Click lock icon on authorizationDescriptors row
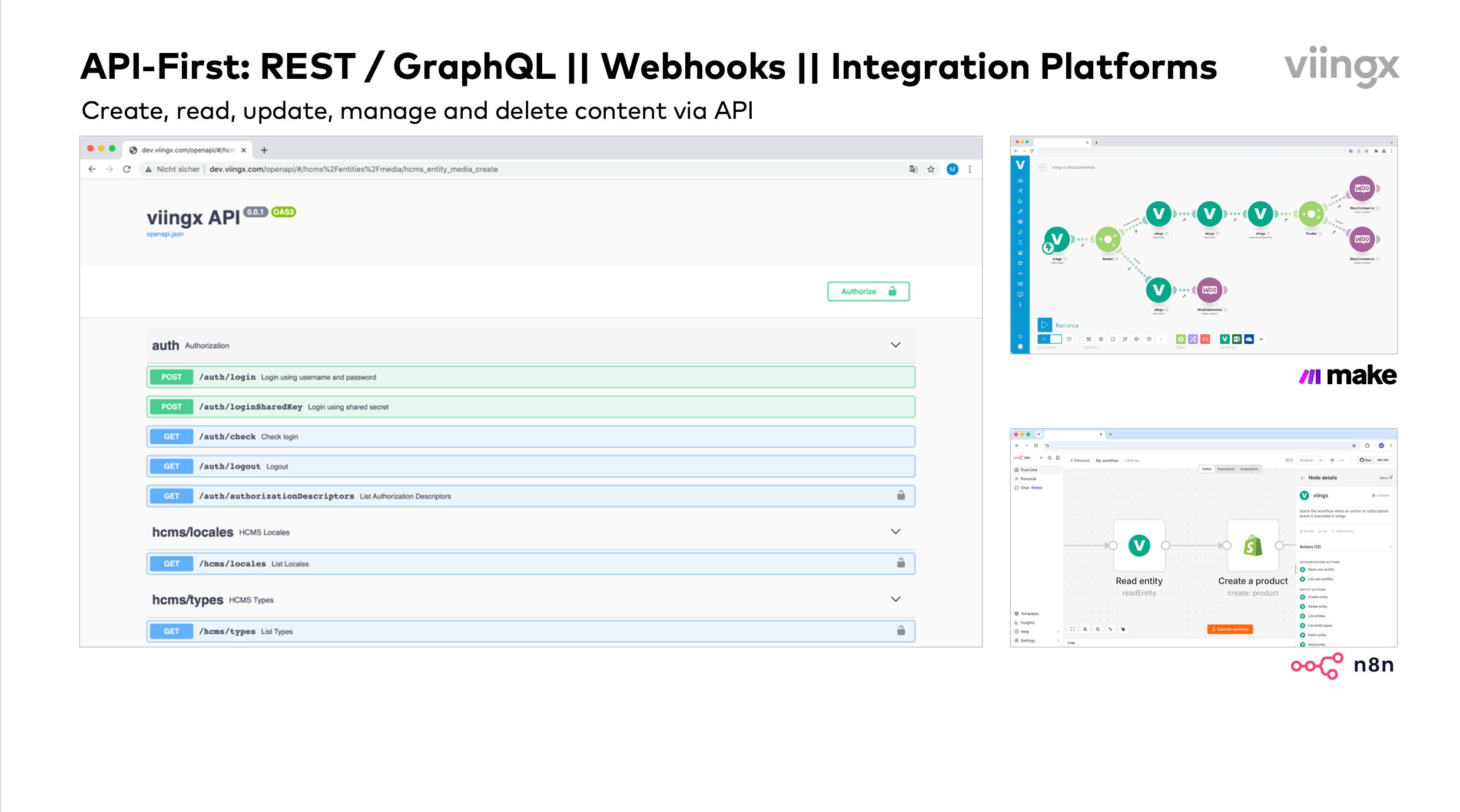The width and height of the screenshot is (1460, 812). pos(901,495)
